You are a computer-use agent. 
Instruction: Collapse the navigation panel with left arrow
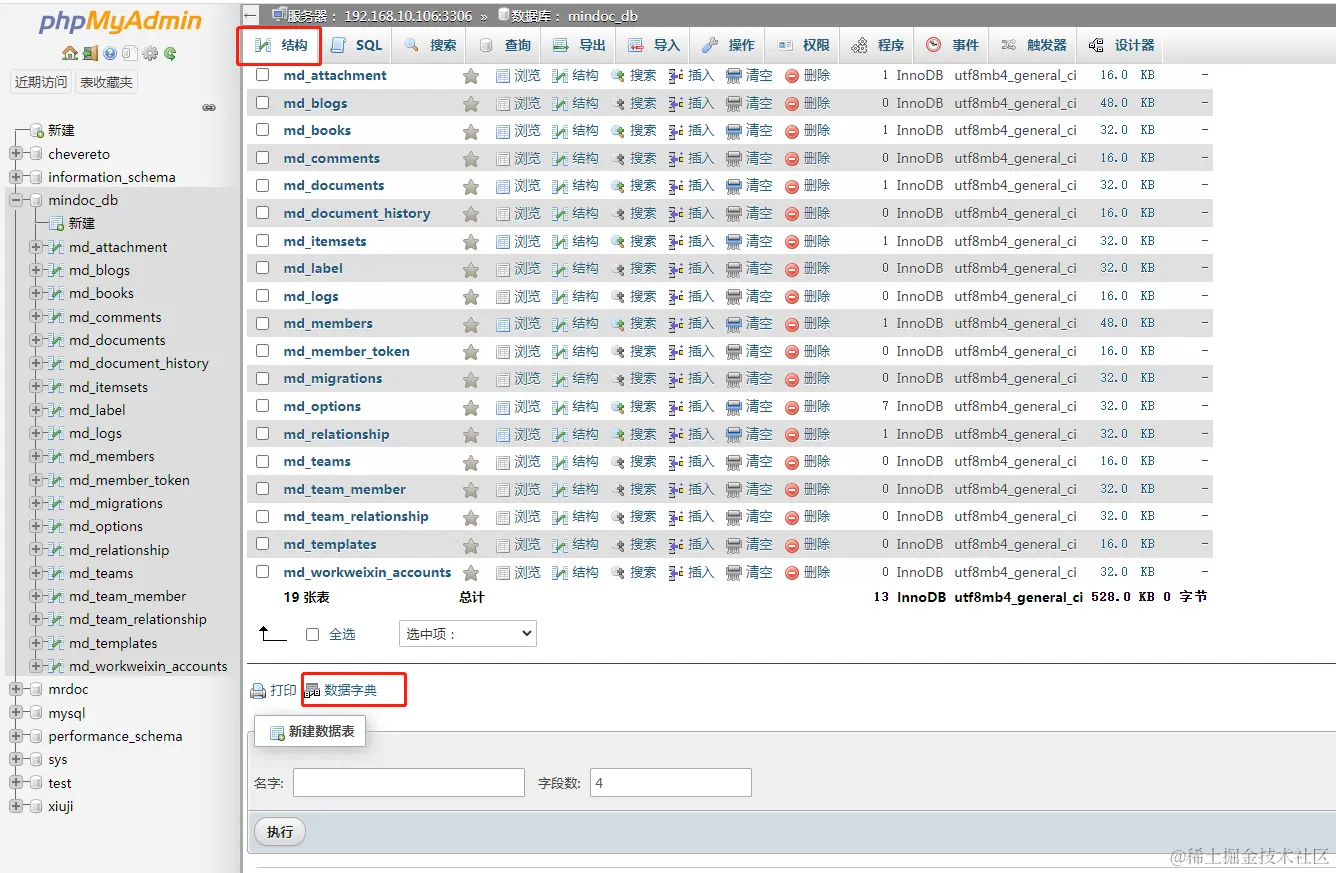[x=251, y=16]
